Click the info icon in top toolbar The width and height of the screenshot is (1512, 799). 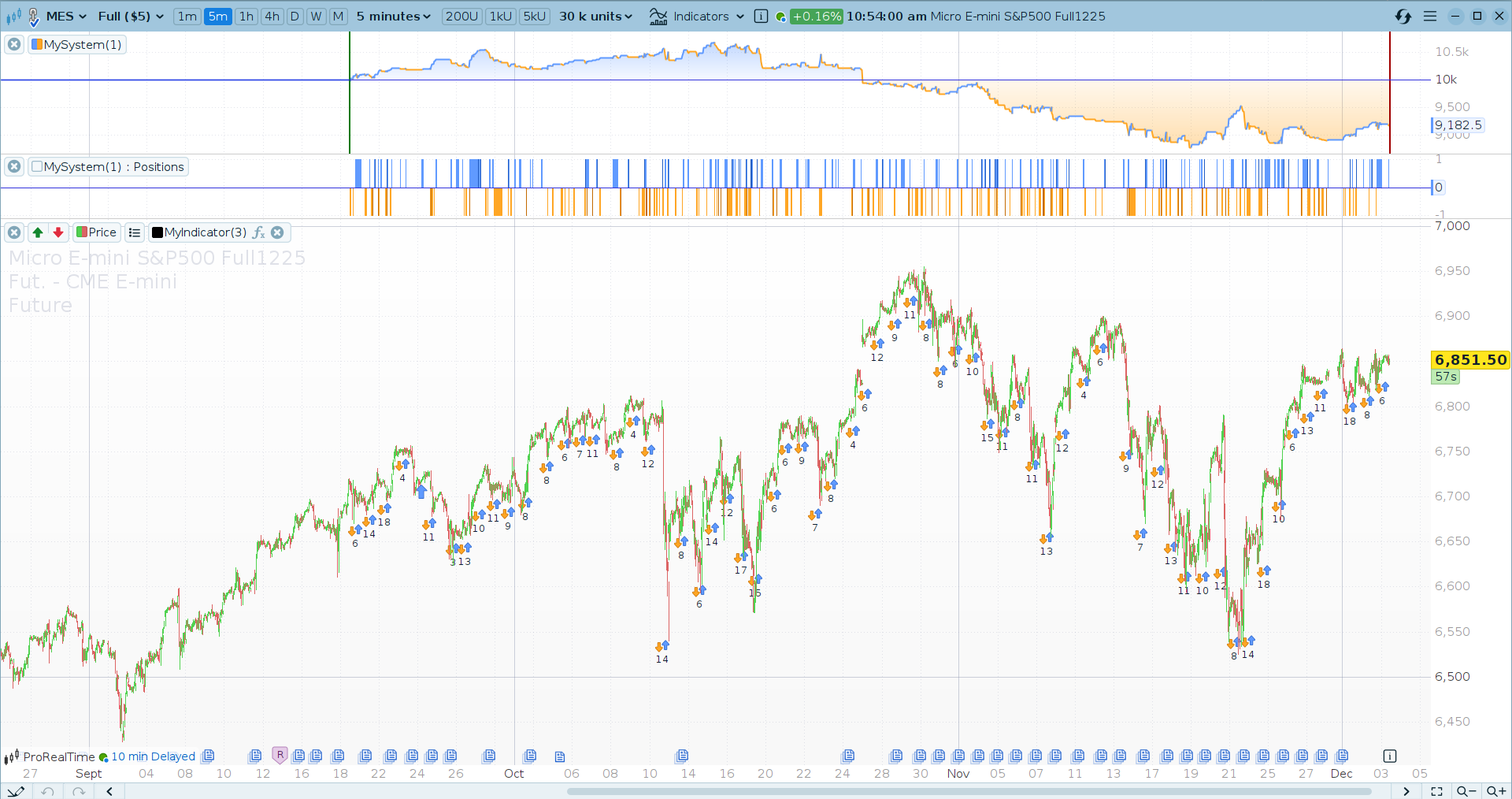pyautogui.click(x=761, y=17)
